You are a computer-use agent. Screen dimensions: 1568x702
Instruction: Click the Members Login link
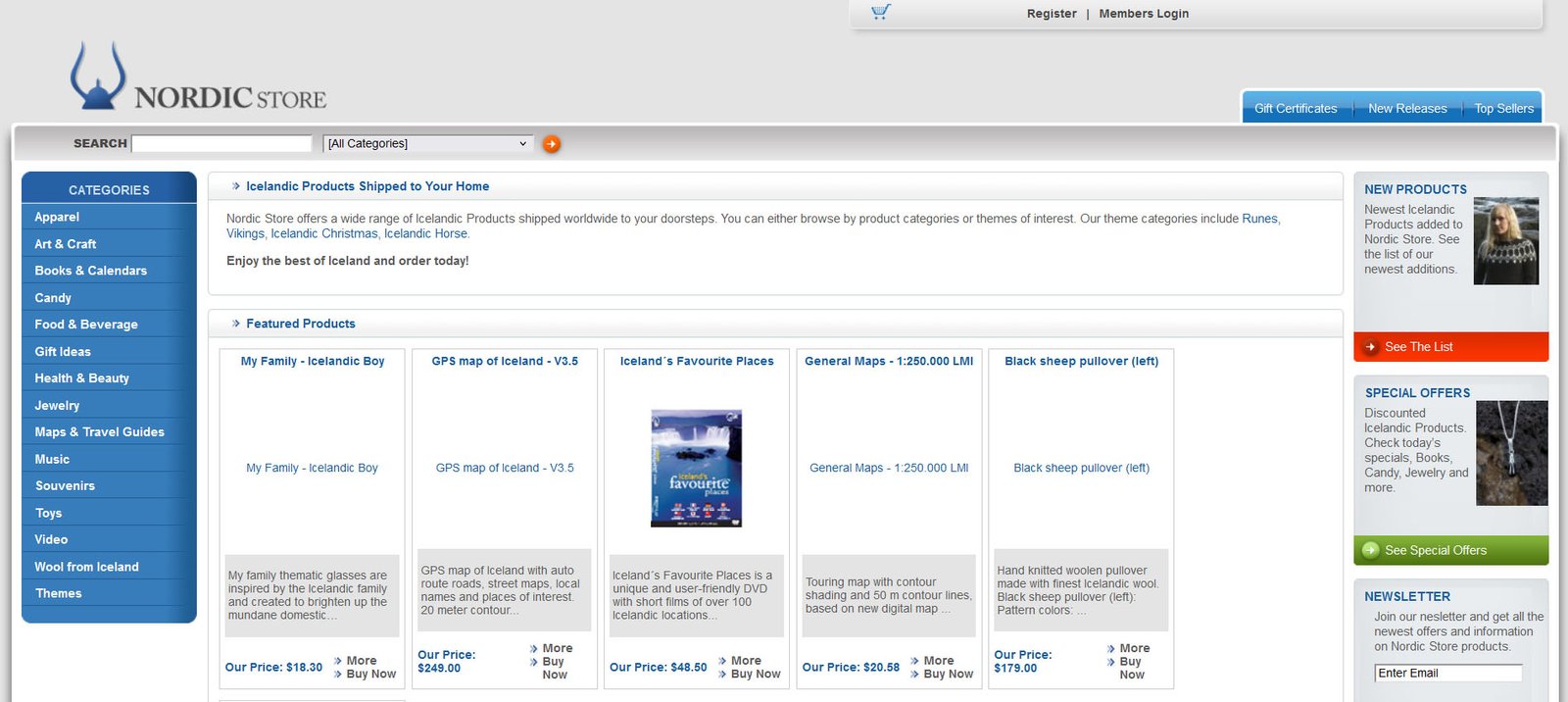[x=1143, y=14]
